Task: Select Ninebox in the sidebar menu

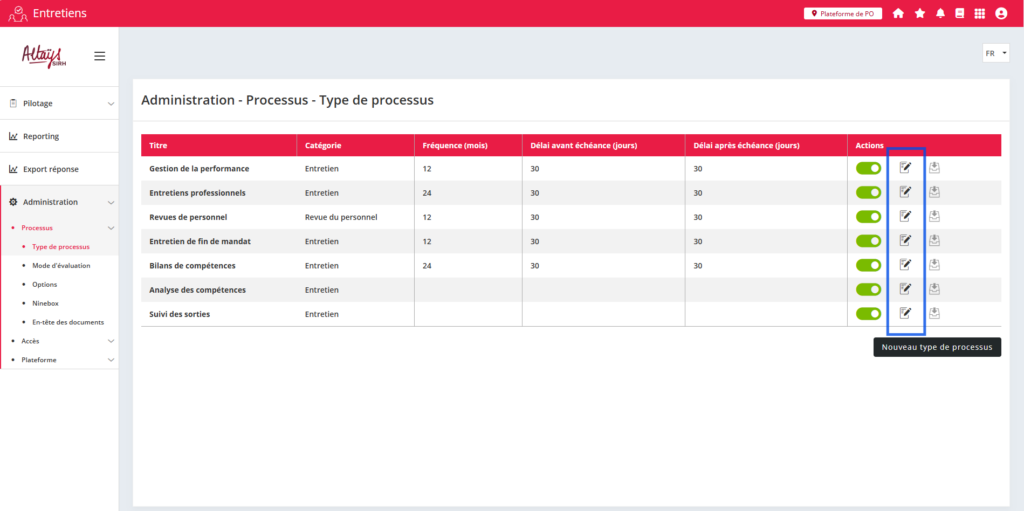Action: pos(45,303)
